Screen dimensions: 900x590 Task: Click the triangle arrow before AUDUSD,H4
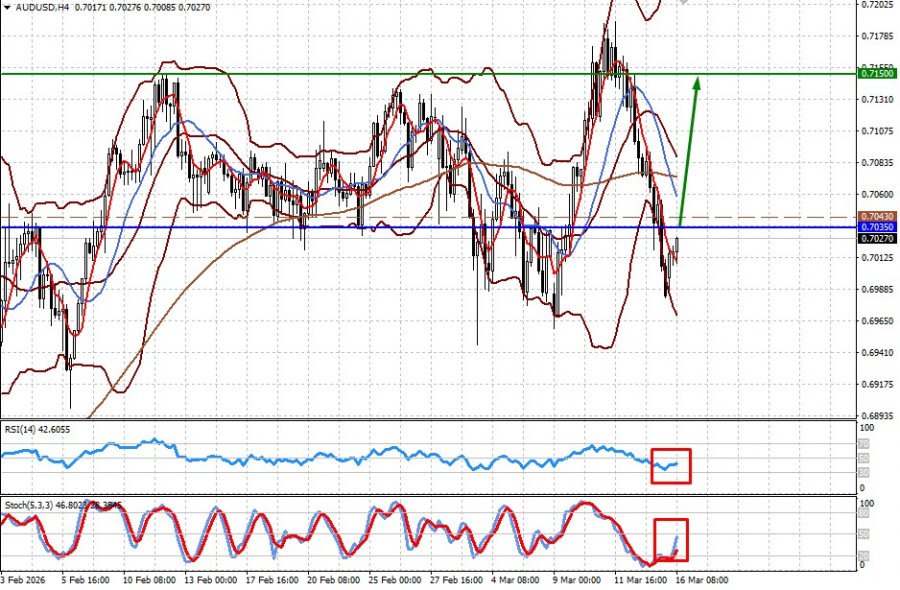pyautogui.click(x=7, y=7)
